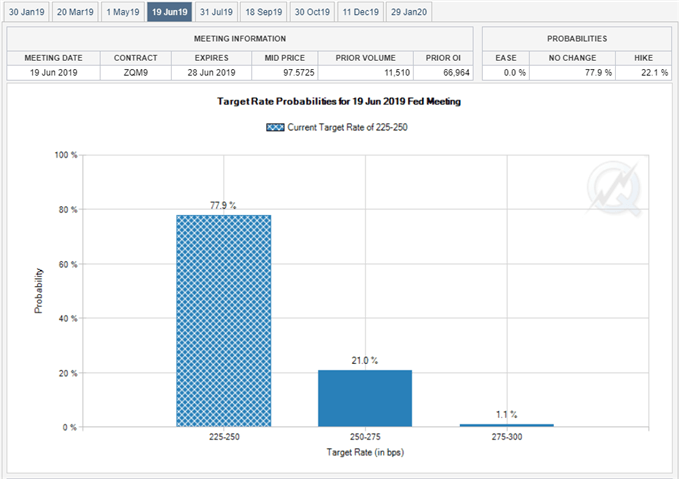Viewport: 679px width, 479px height.
Task: Click the 'EXPIRES' column header
Action: click(x=211, y=58)
